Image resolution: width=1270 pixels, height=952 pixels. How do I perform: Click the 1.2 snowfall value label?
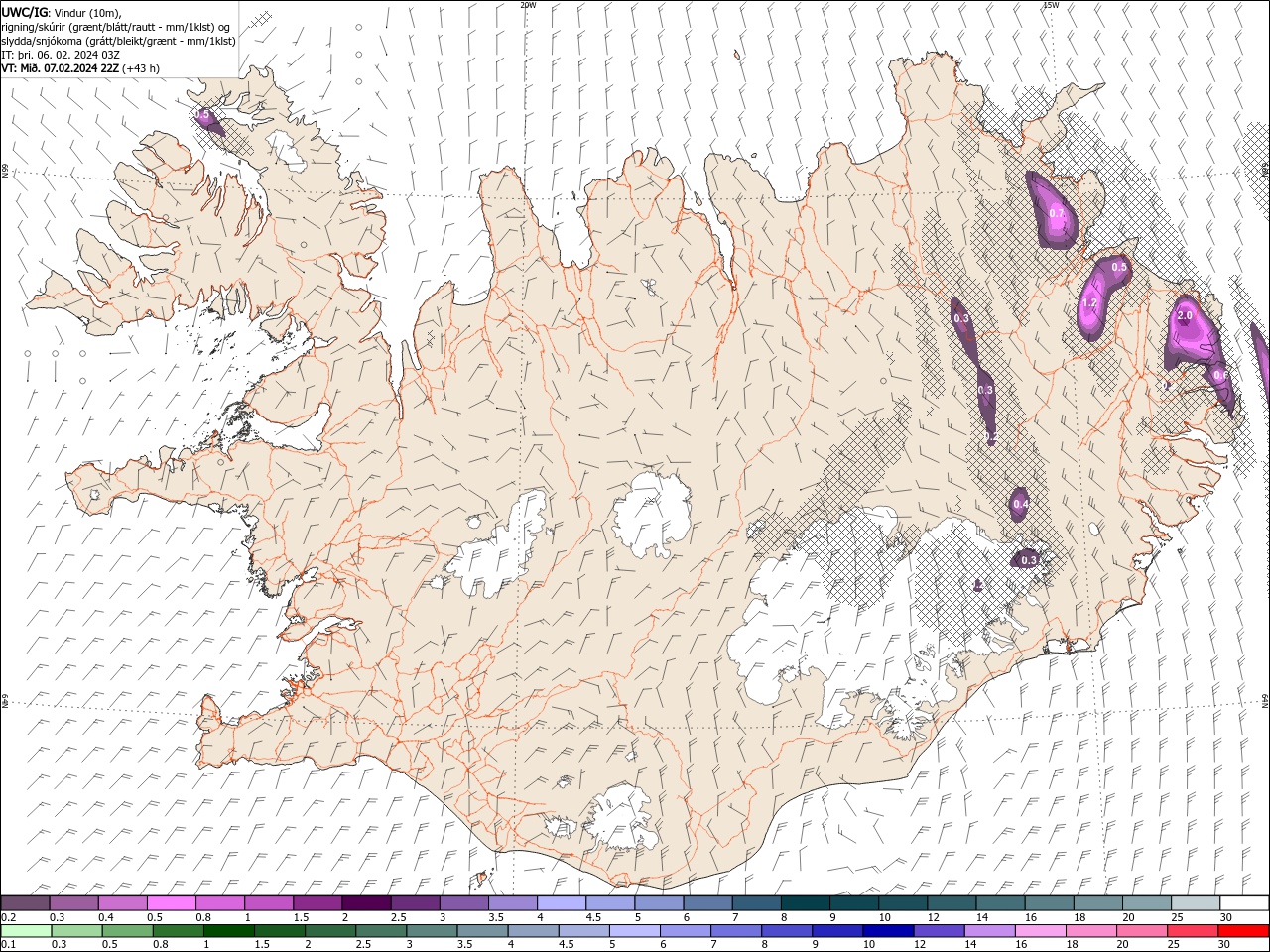click(x=1088, y=303)
